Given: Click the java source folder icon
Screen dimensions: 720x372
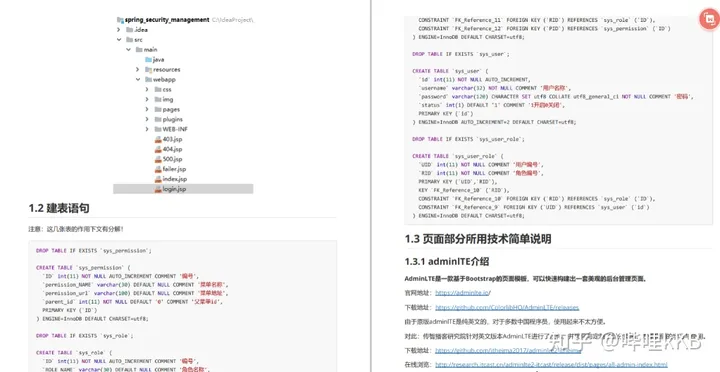Looking at the screenshot, I should click(x=148, y=60).
